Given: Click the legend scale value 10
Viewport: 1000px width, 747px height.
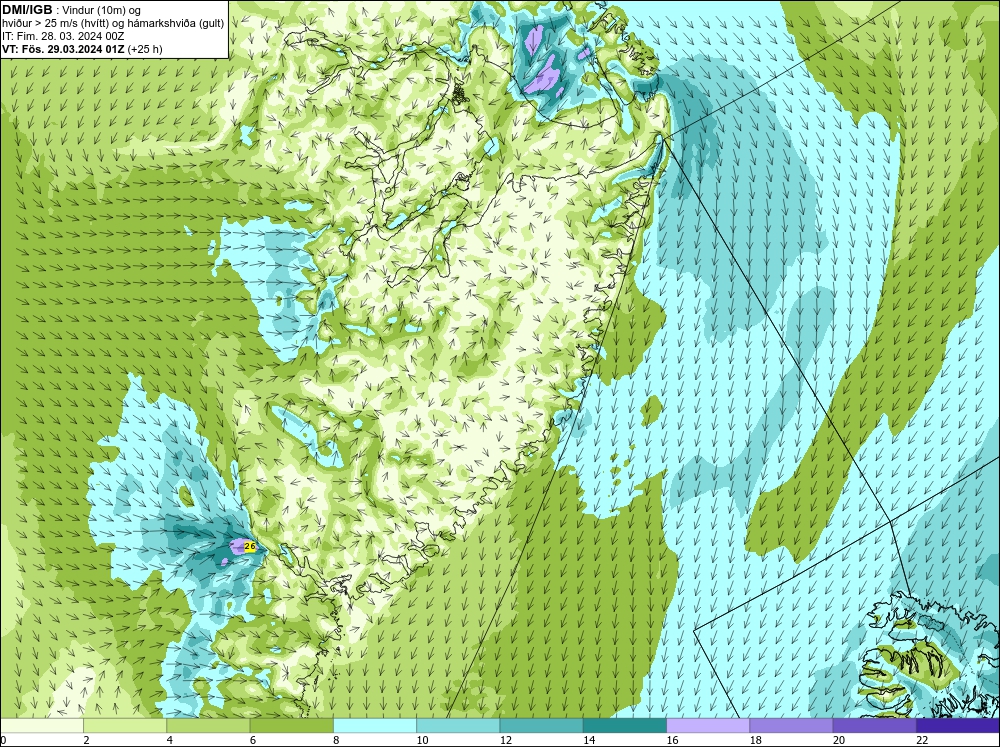Looking at the screenshot, I should pyautogui.click(x=422, y=740).
